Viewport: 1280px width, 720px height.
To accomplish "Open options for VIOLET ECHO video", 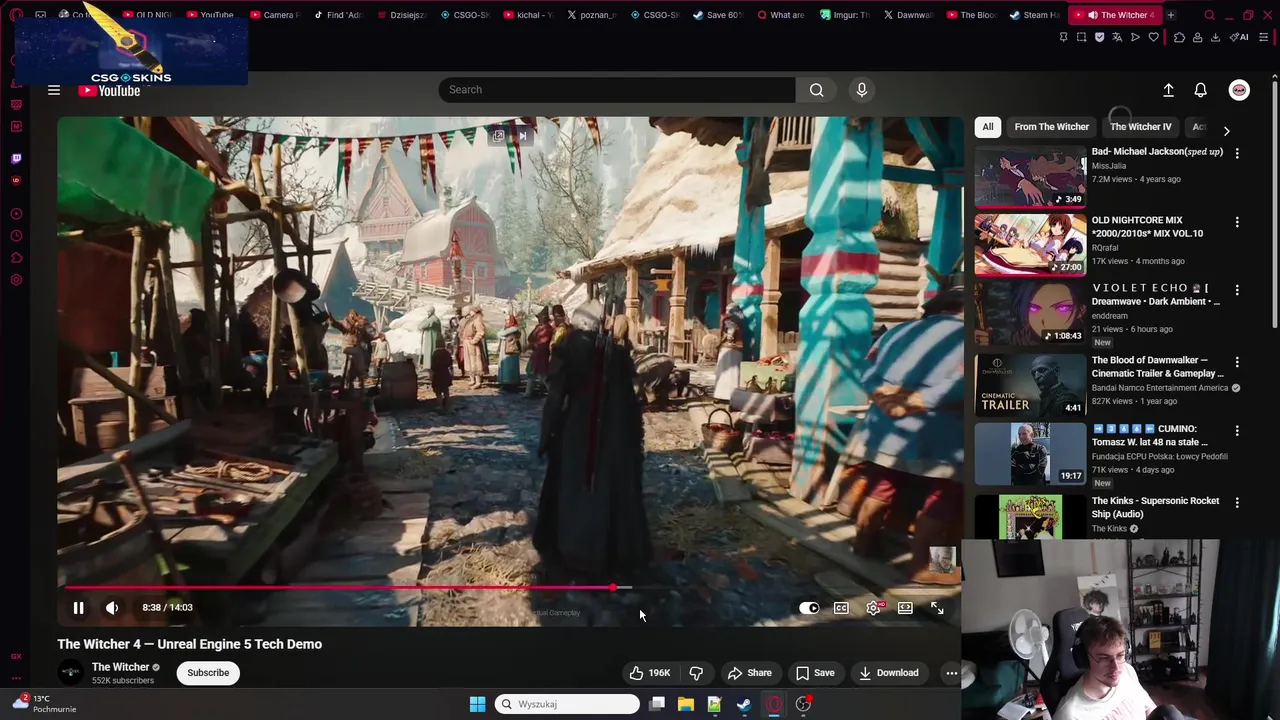I will click(x=1237, y=290).
